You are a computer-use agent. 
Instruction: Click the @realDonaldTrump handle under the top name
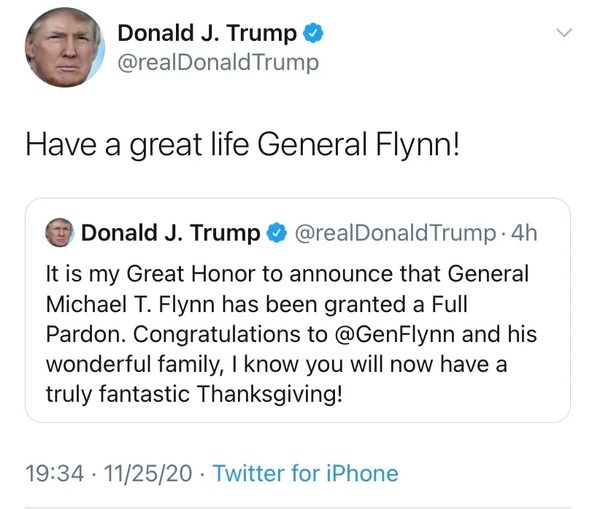click(218, 63)
